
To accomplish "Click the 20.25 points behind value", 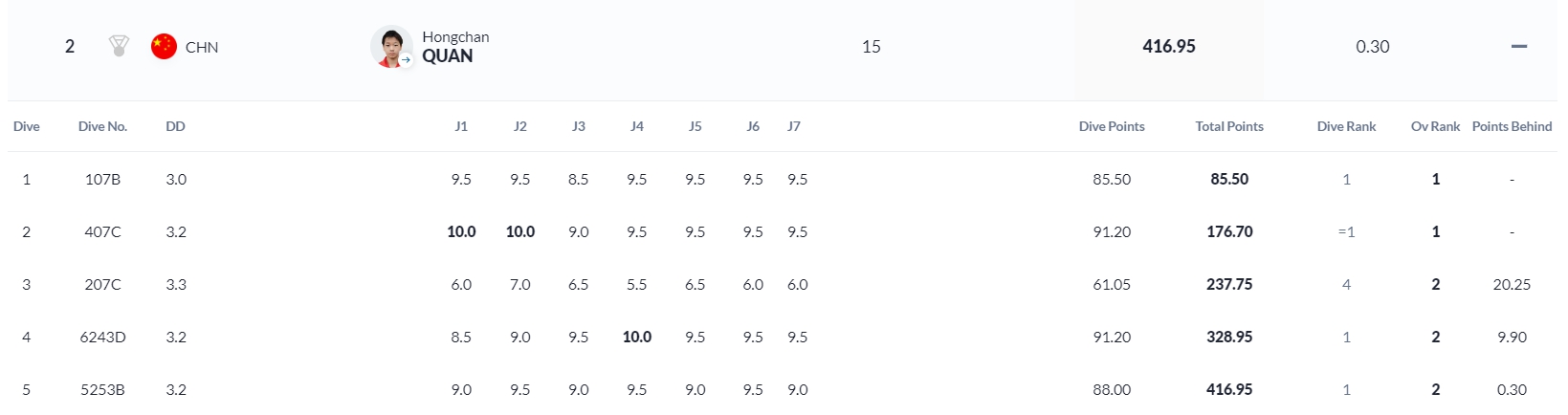I will (1512, 284).
